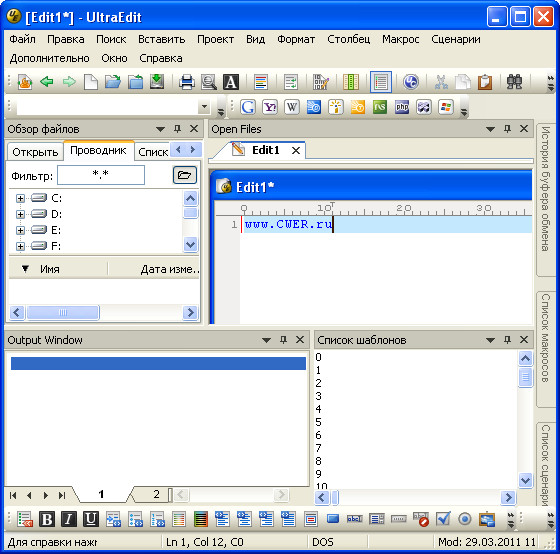560x554 pixels.
Task: Select the Edit1 file tab
Action: point(265,150)
